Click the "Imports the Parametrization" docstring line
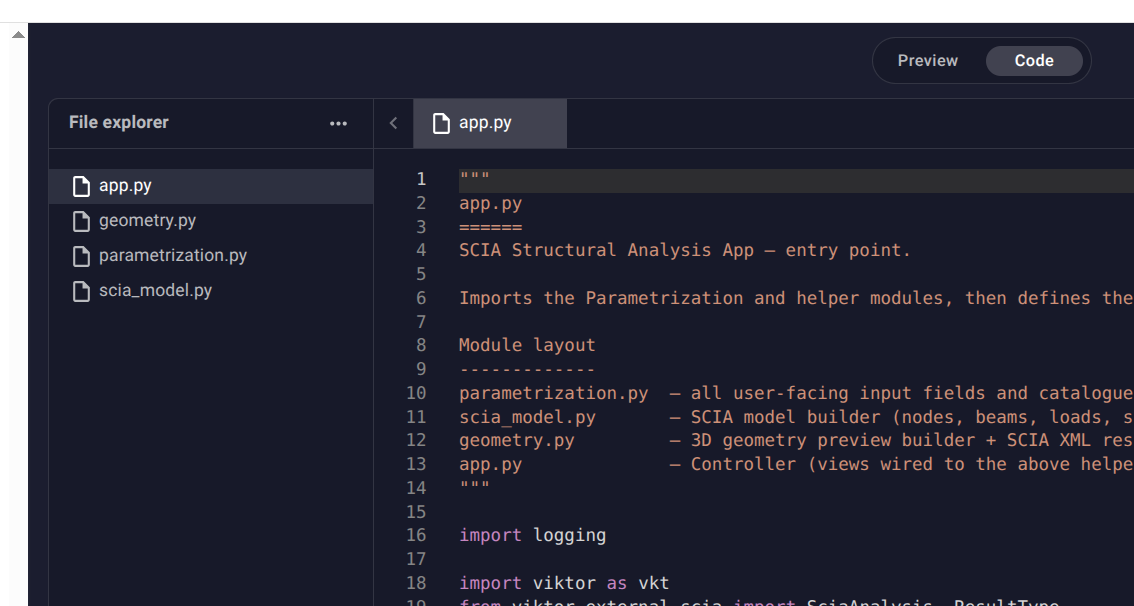Image resolution: width=1134 pixels, height=606 pixels. (x=796, y=298)
